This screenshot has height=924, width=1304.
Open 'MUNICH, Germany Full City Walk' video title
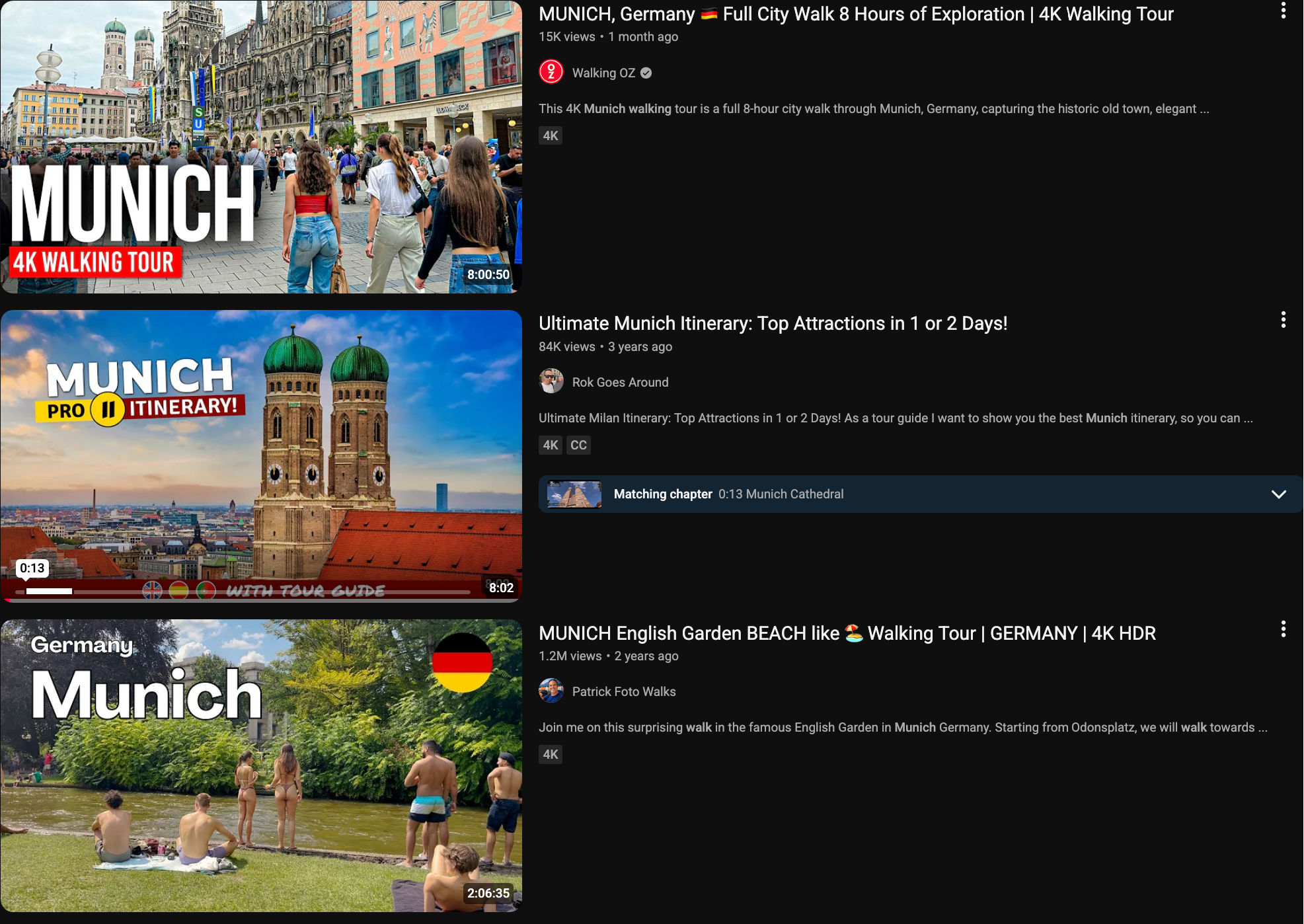point(856,14)
